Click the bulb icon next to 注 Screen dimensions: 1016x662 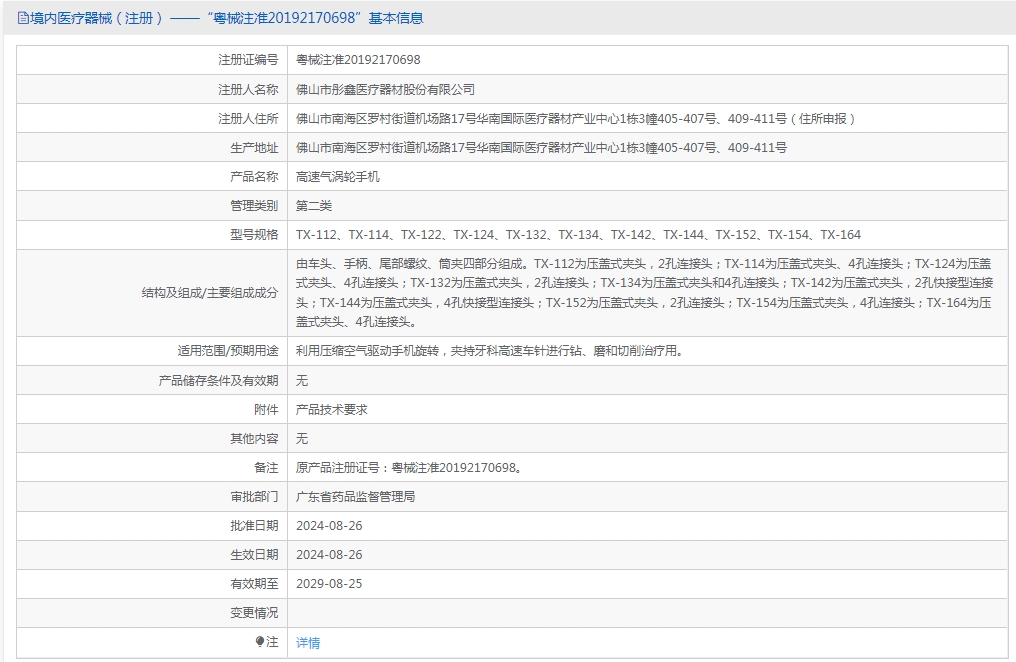(x=260, y=641)
